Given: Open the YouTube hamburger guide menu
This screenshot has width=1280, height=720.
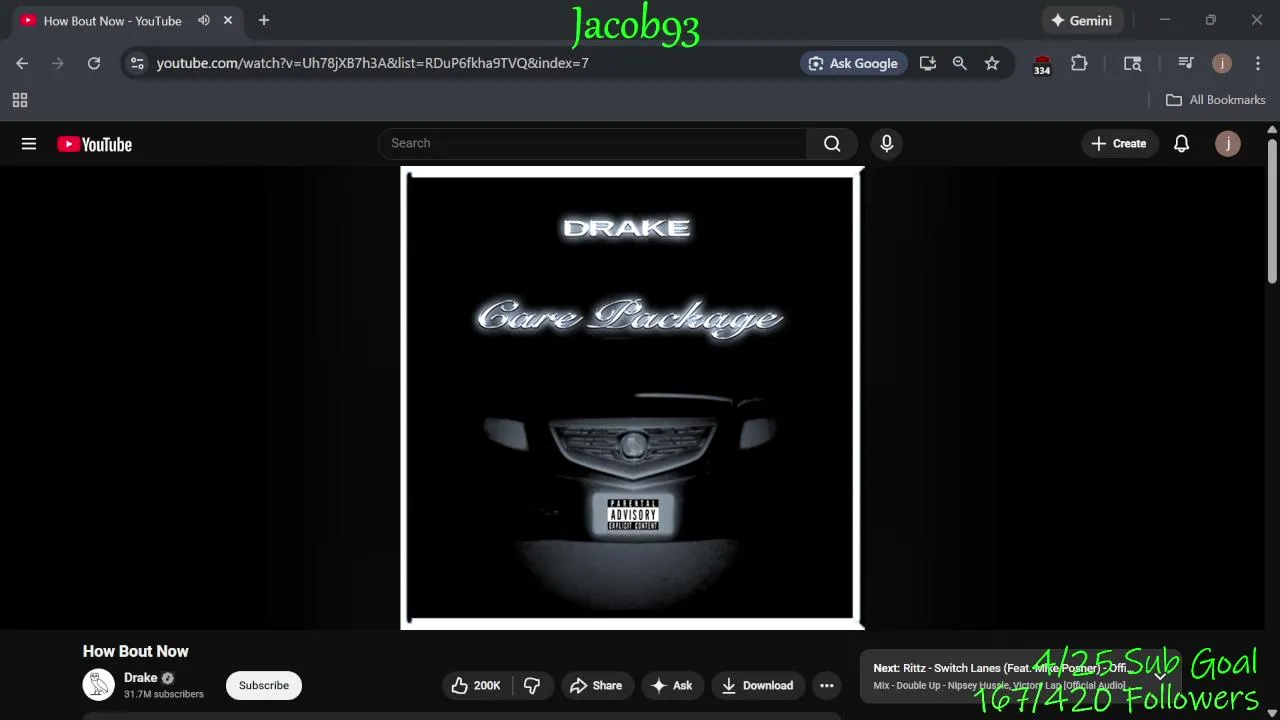Looking at the screenshot, I should [29, 144].
